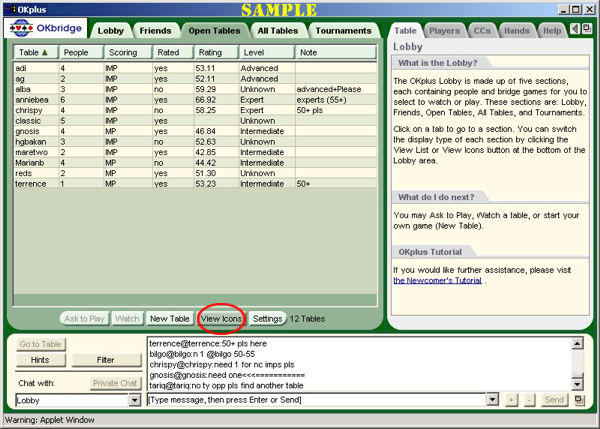Screen dimensions: 600x429
Task: Click the plus button beside Send
Action: (x=511, y=400)
